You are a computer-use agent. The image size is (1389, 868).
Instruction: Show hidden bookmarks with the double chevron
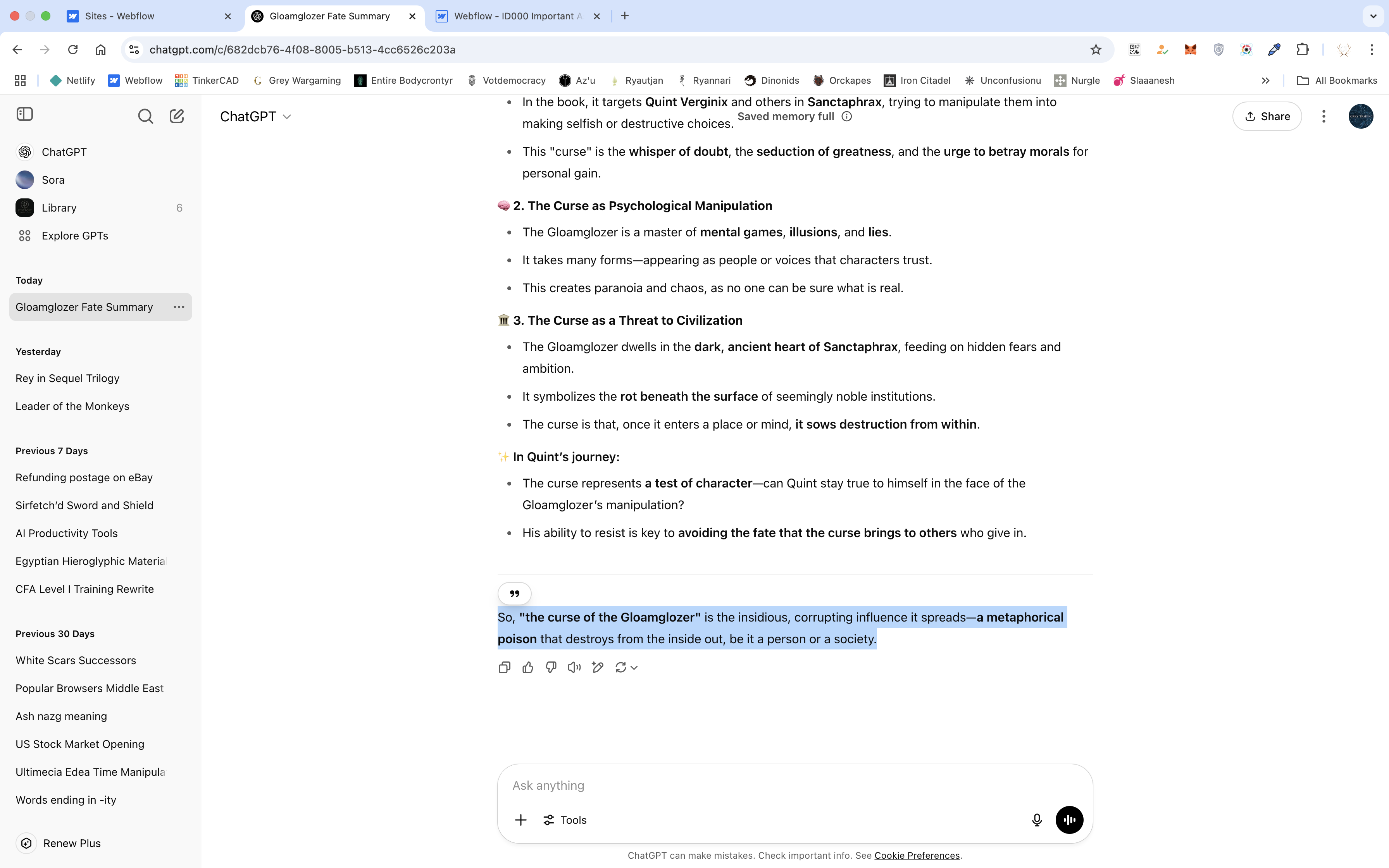click(x=1265, y=80)
